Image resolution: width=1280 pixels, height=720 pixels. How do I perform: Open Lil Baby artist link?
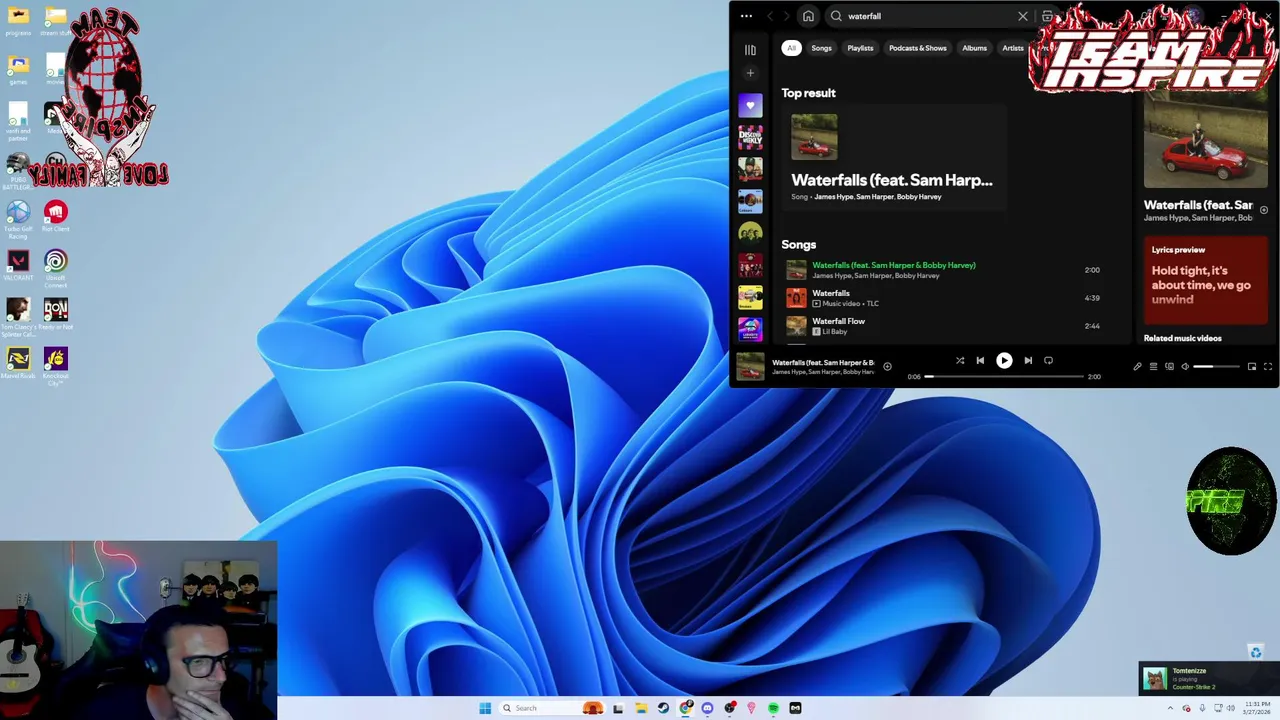(834, 331)
